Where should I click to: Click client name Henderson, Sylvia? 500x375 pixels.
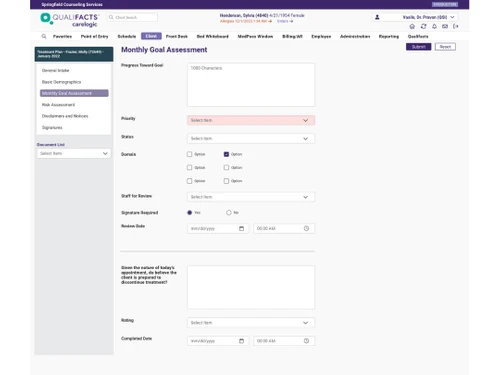coord(244,15)
